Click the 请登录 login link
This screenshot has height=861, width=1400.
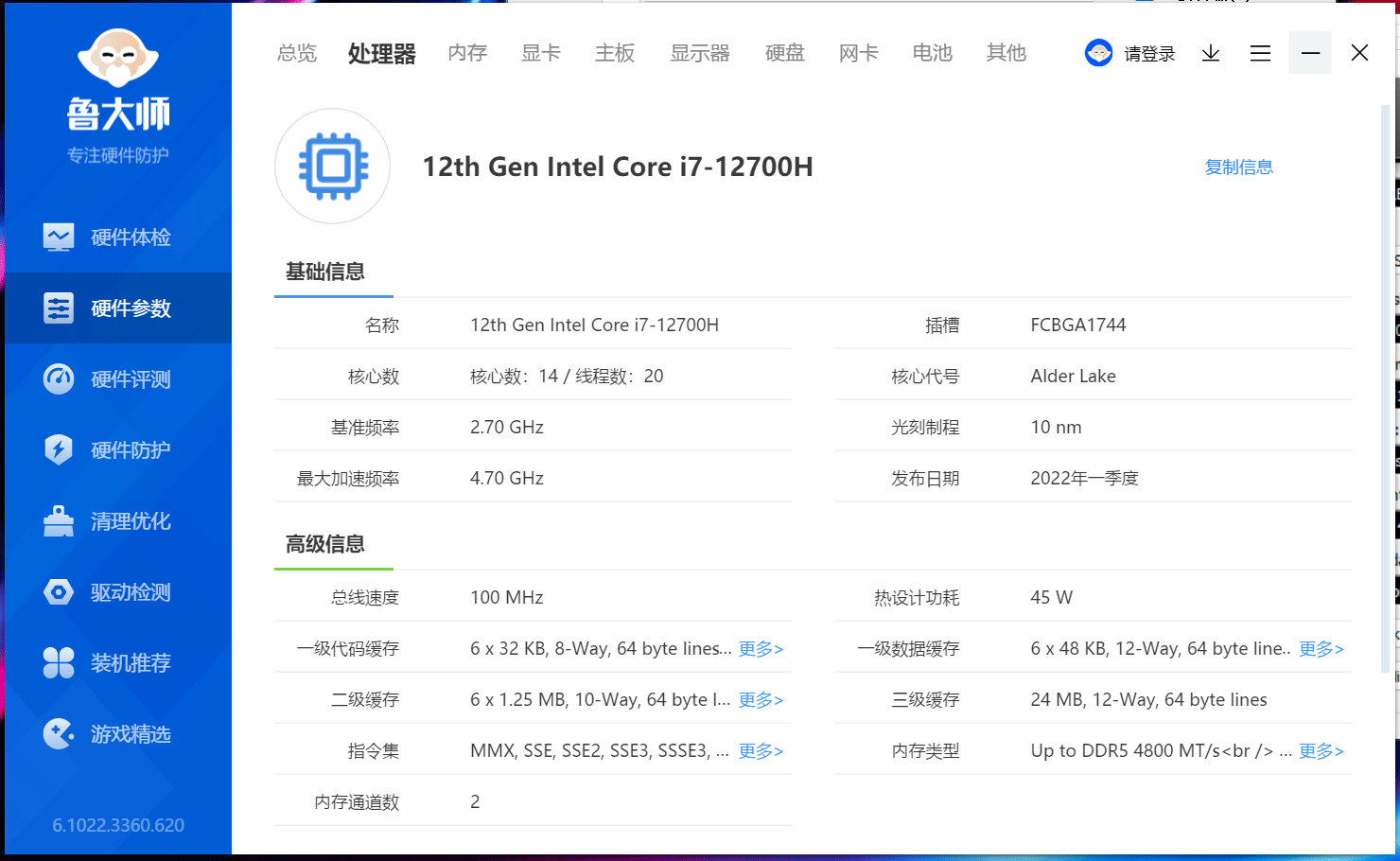coord(1149,54)
